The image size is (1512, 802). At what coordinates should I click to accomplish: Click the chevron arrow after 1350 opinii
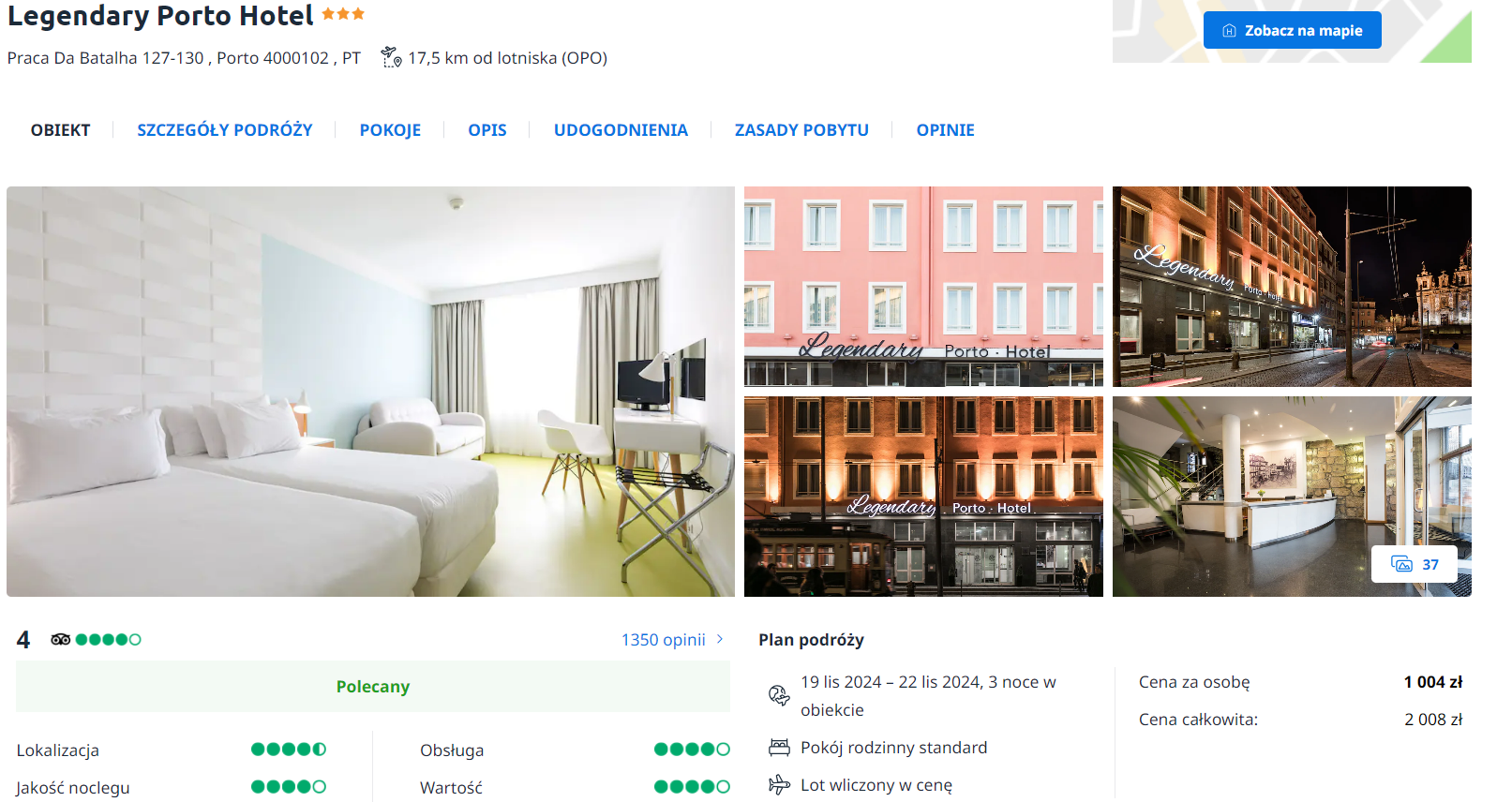(720, 639)
